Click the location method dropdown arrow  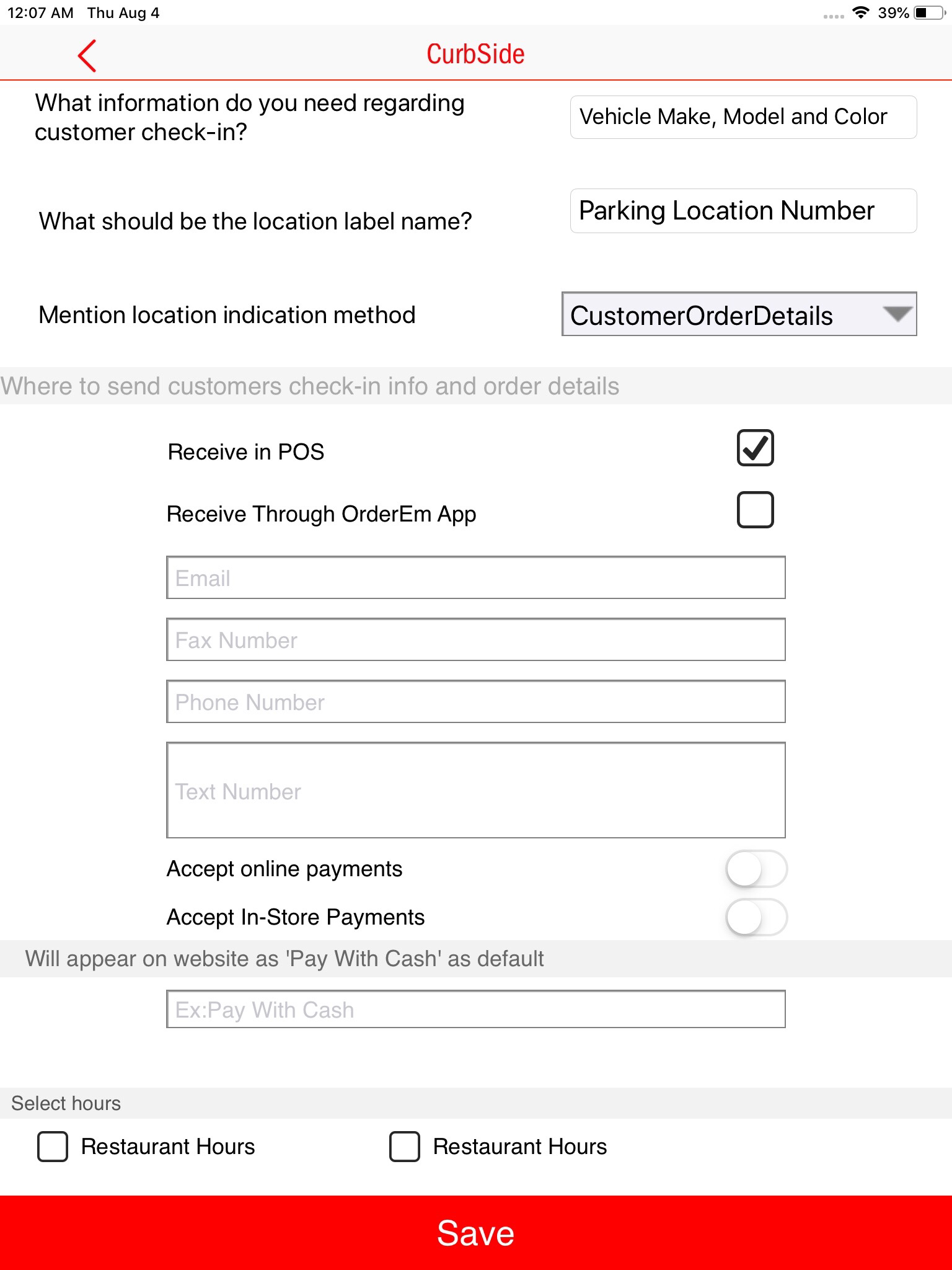point(897,314)
